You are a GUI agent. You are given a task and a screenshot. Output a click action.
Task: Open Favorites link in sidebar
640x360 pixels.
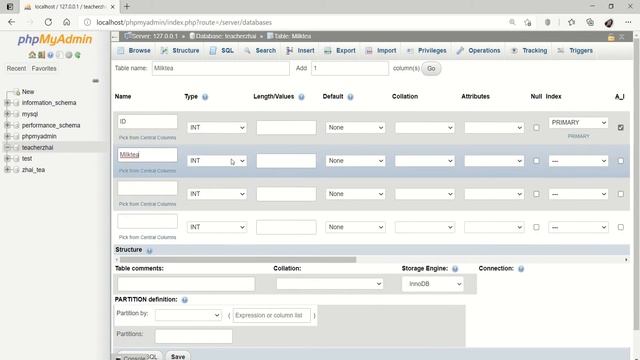click(x=44, y=69)
